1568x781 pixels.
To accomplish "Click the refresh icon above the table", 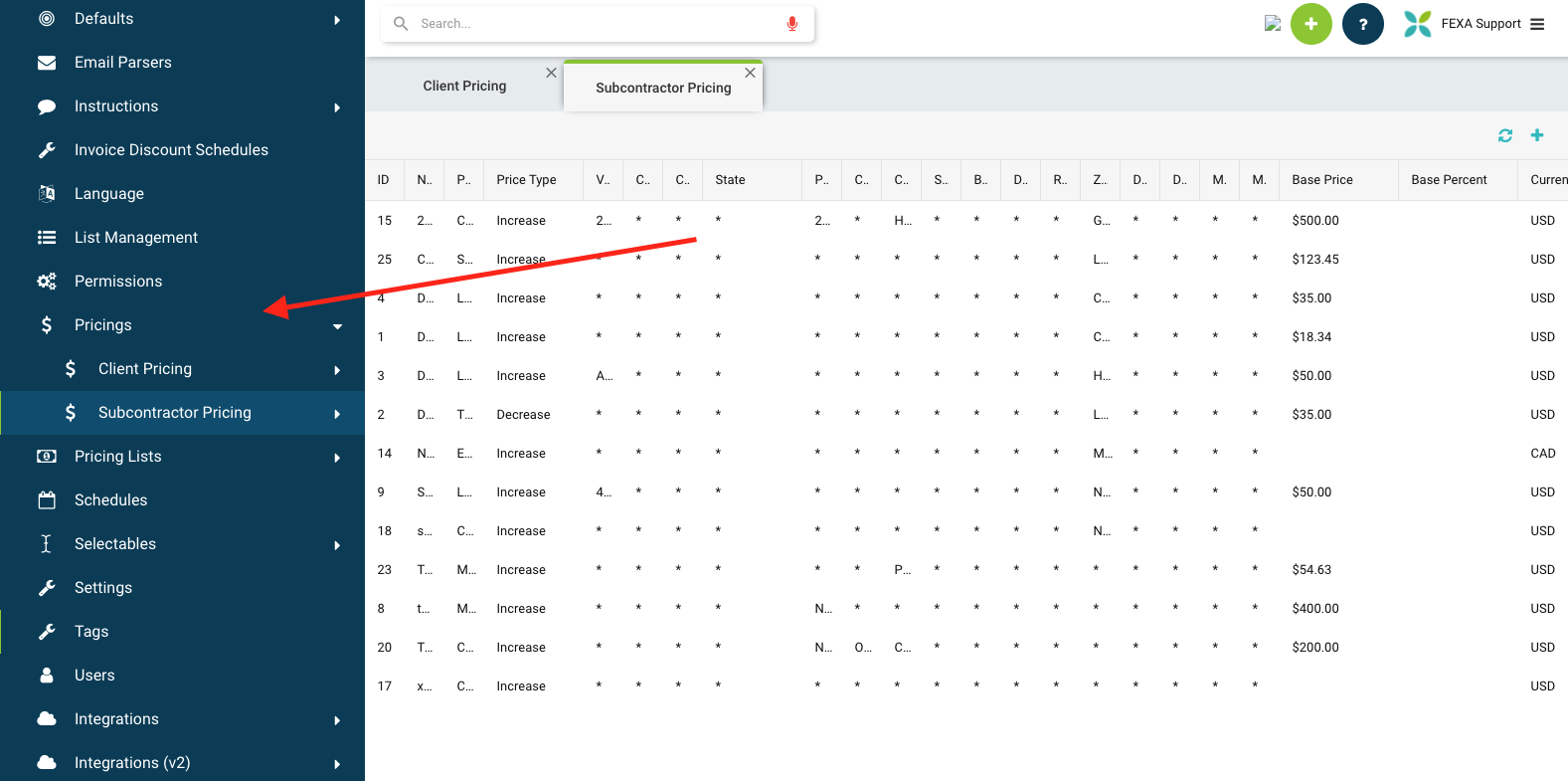I will point(1504,135).
